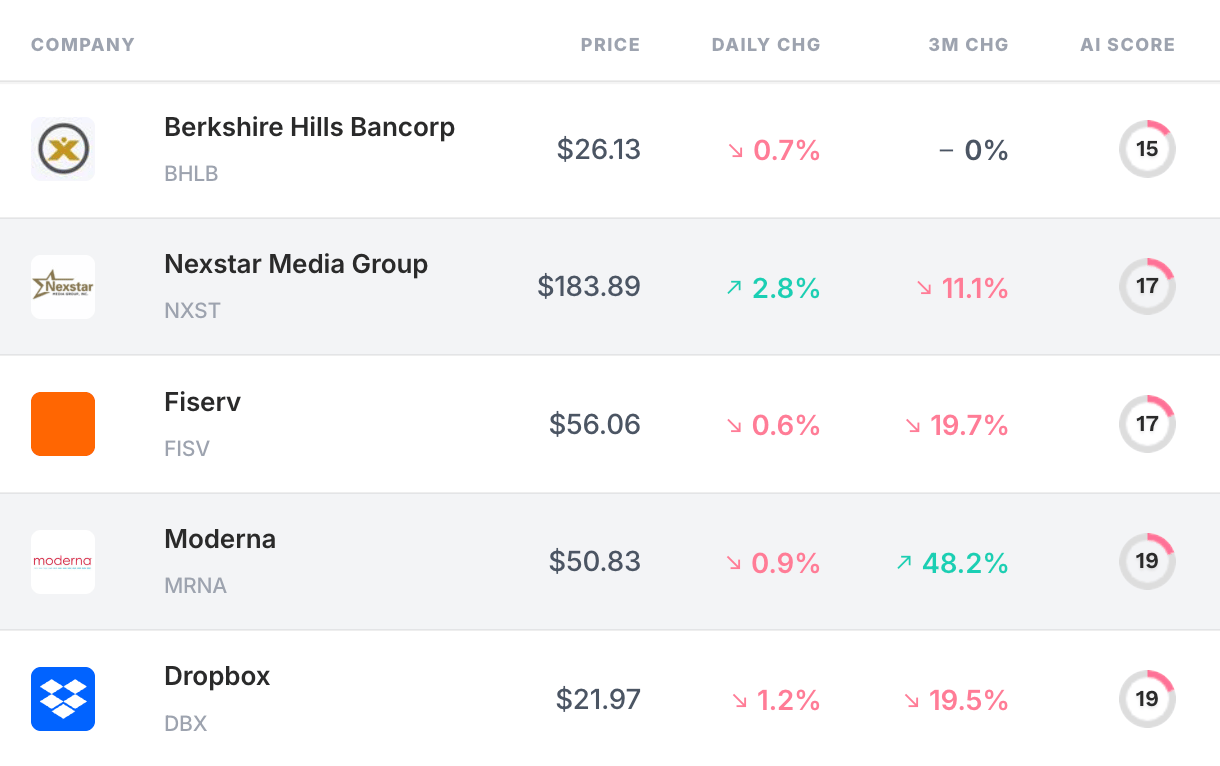The height and width of the screenshot is (766, 1220).
Task: Sort by the Daily Chg column header
Action: coord(766,45)
